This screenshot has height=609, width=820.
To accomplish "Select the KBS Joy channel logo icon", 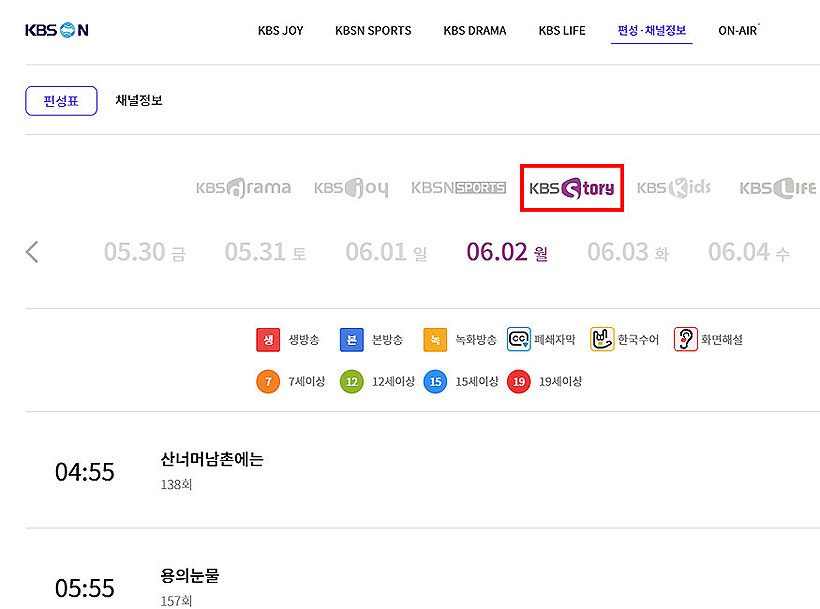I will (350, 187).
